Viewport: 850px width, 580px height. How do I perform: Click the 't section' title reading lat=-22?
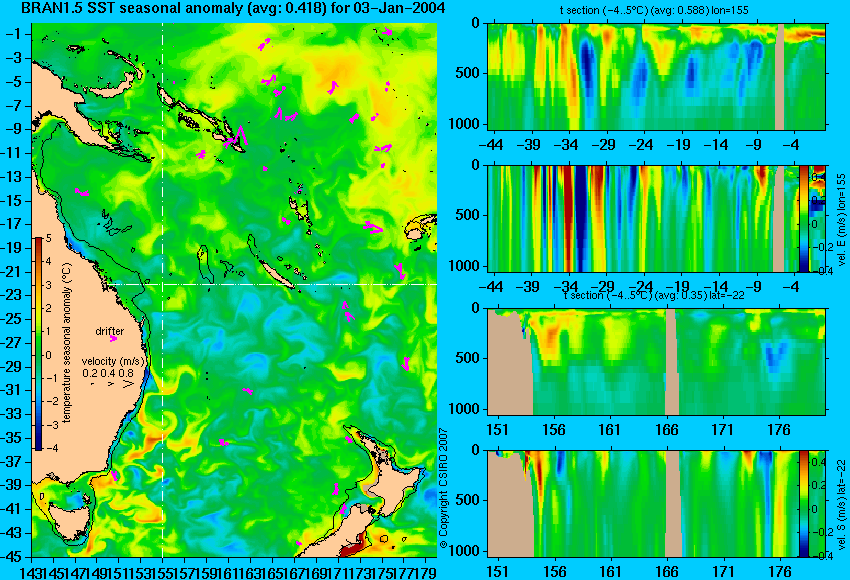coord(654,295)
